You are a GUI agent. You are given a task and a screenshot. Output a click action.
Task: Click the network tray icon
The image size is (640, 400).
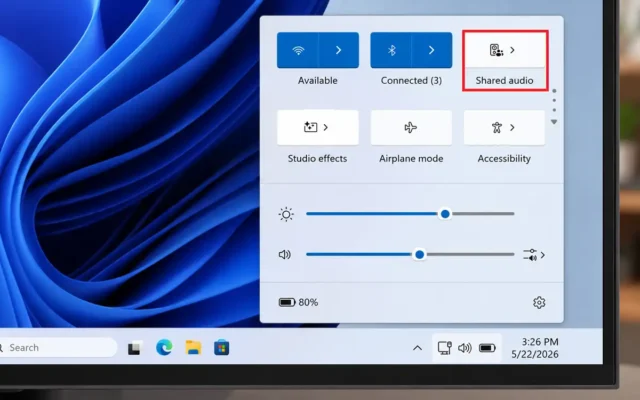coord(444,348)
